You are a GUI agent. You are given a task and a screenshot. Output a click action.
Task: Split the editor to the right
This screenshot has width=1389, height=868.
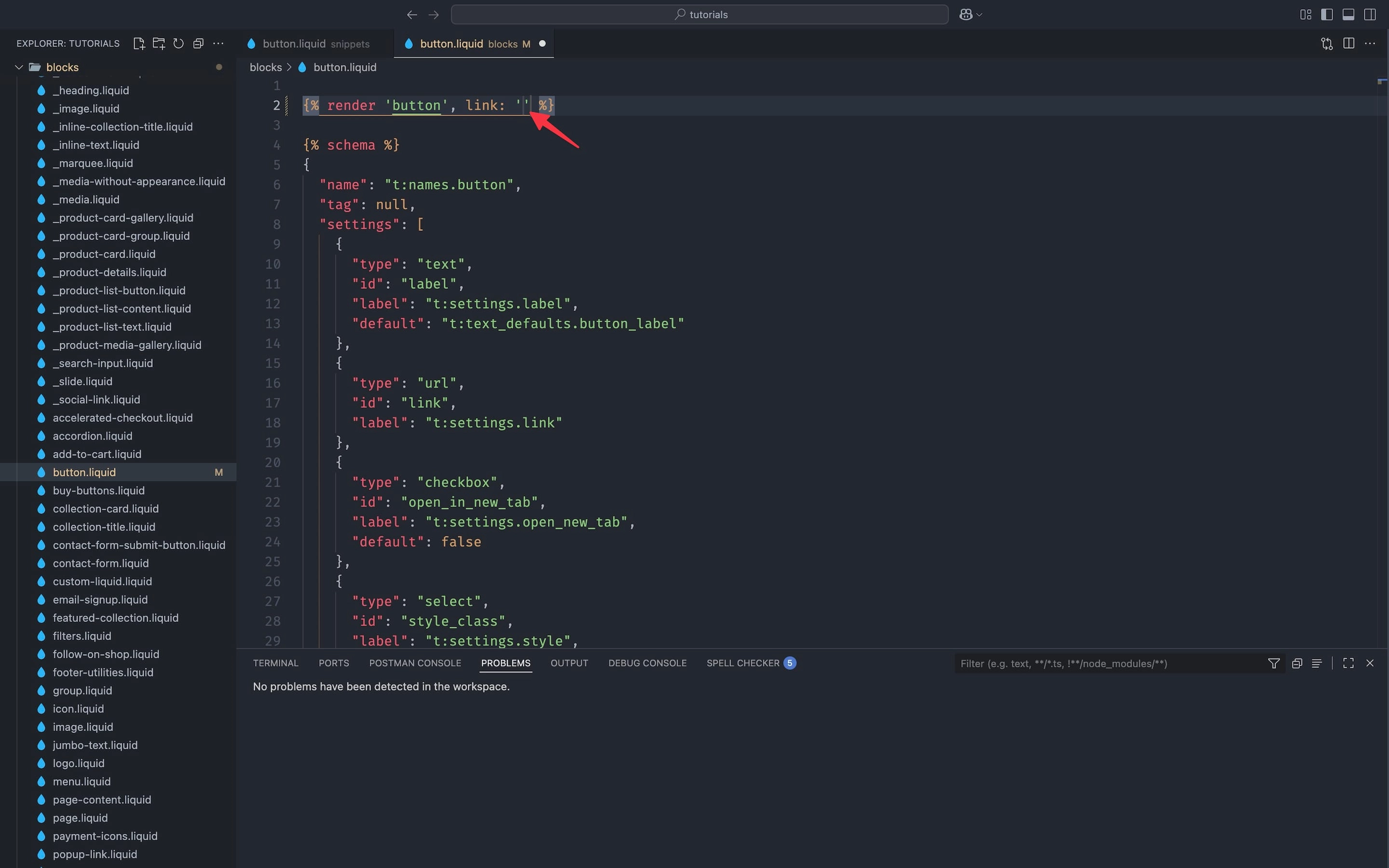point(1349,43)
